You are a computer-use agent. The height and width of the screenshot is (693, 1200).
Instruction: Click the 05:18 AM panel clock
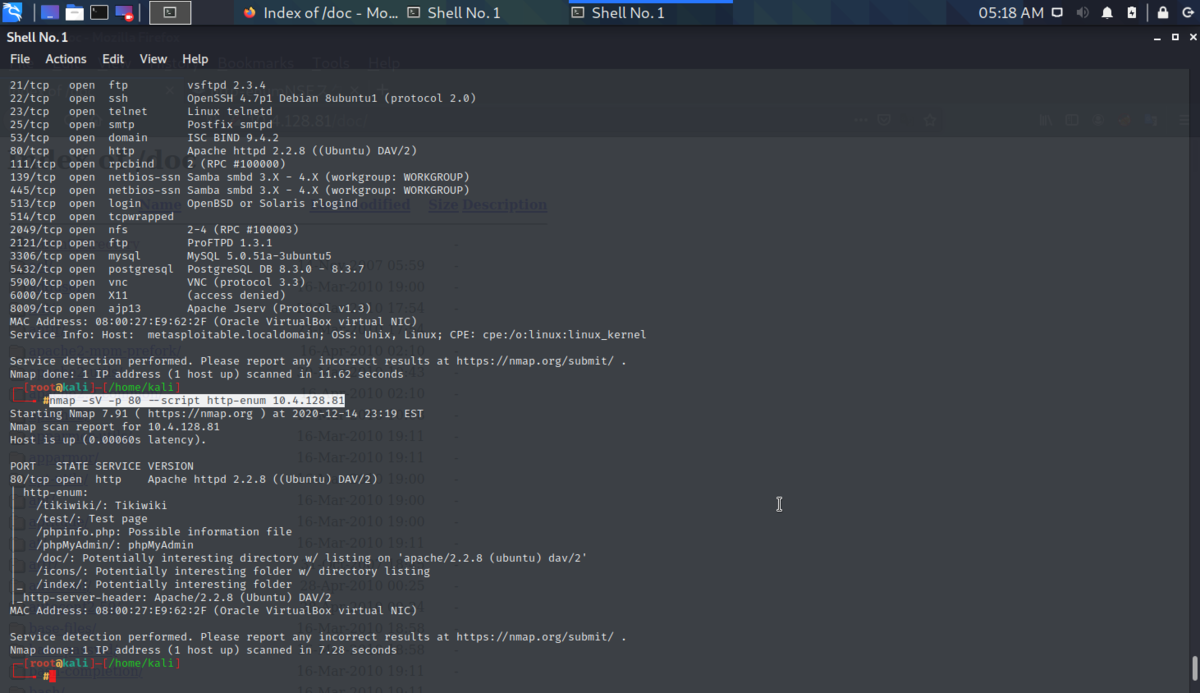(x=1011, y=13)
